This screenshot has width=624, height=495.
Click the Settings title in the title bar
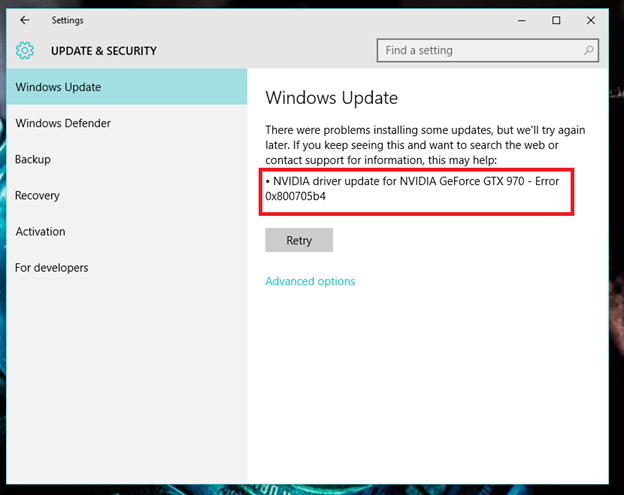click(x=68, y=20)
